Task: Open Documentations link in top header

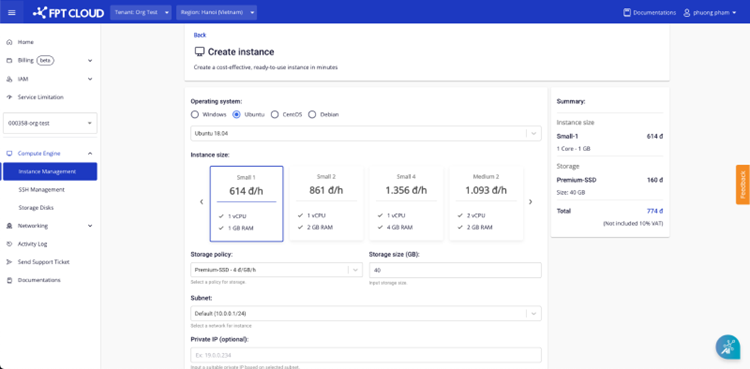Action: [654, 12]
